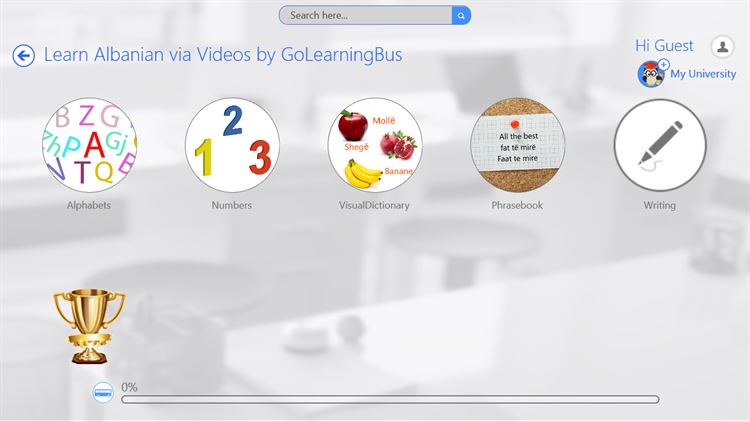Open the Writing pencil icon
Viewport: 750px width, 422px height.
click(x=660, y=145)
